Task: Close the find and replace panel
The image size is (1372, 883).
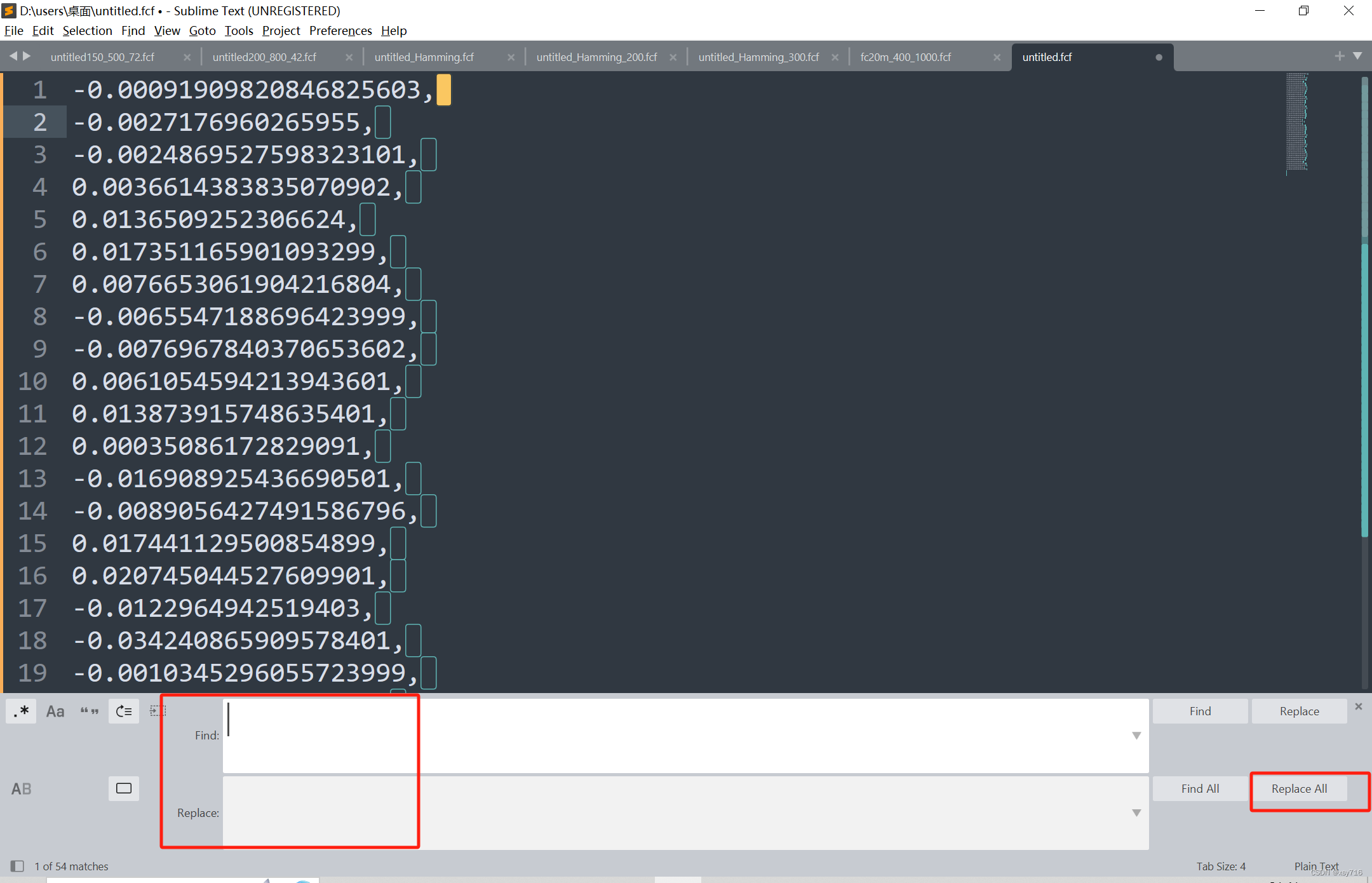Action: pyautogui.click(x=1359, y=707)
